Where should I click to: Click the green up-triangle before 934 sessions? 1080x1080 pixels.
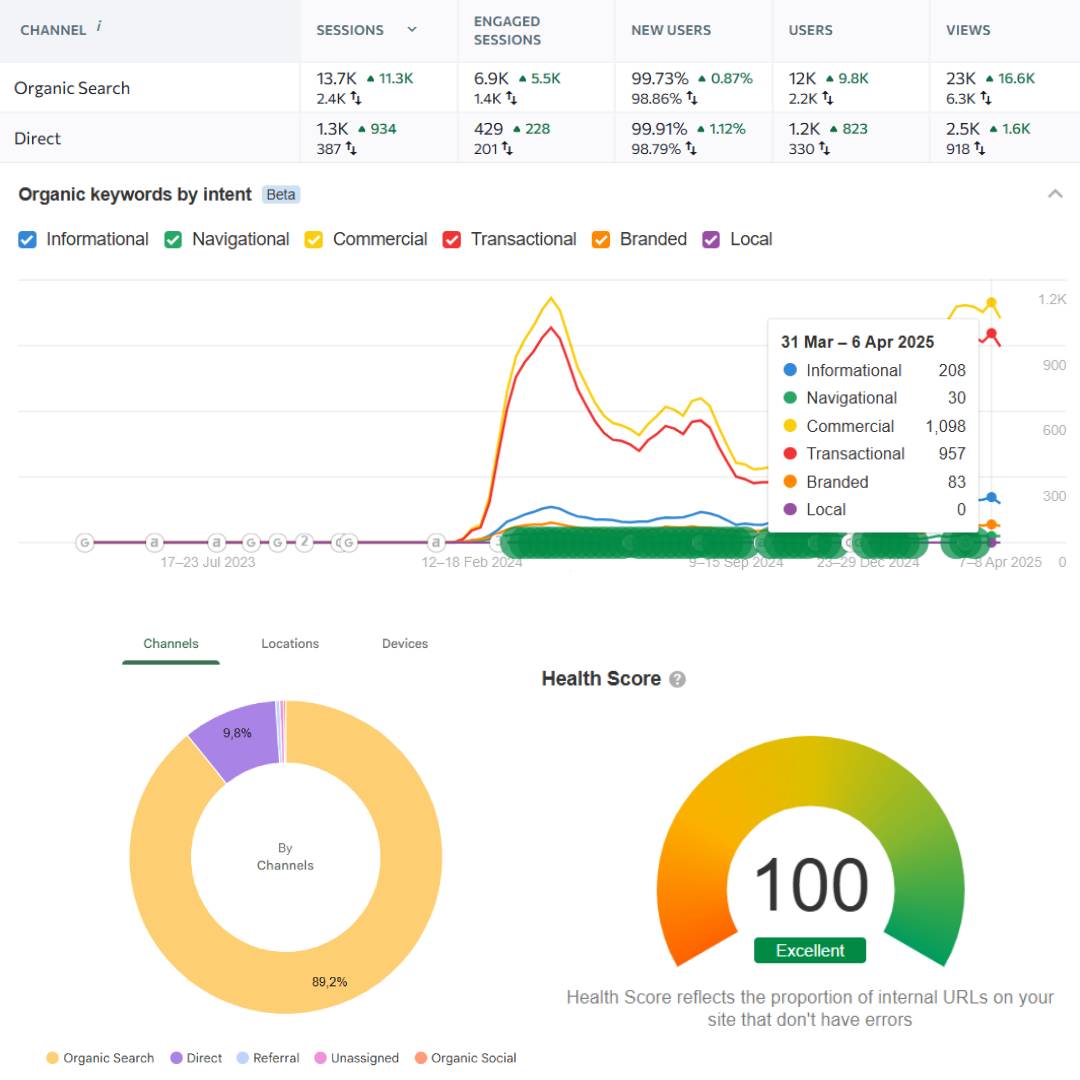362,129
